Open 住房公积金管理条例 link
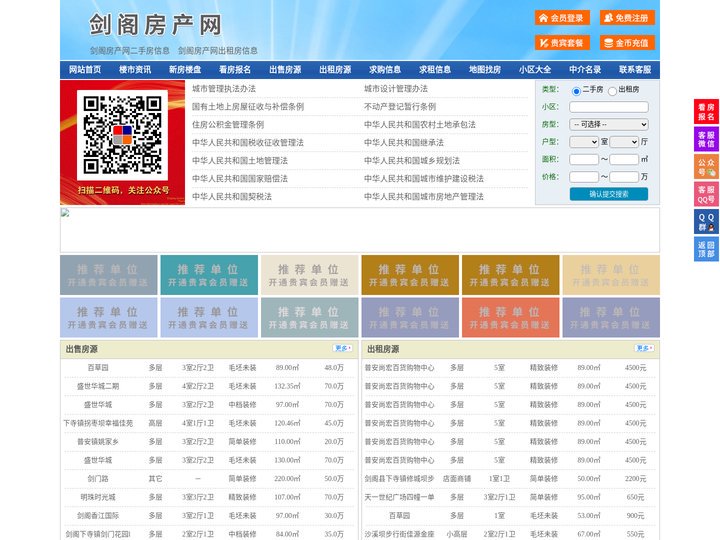 pyautogui.click(x=228, y=124)
